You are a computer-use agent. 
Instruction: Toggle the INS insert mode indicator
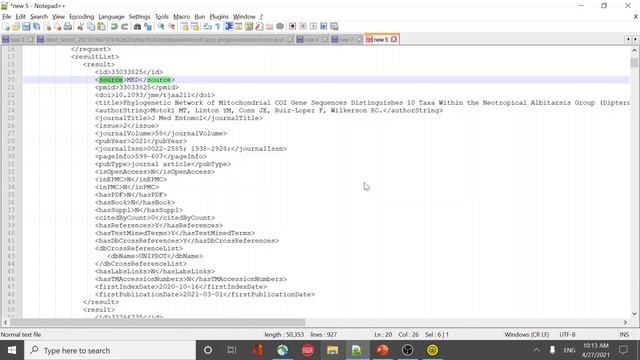624,335
